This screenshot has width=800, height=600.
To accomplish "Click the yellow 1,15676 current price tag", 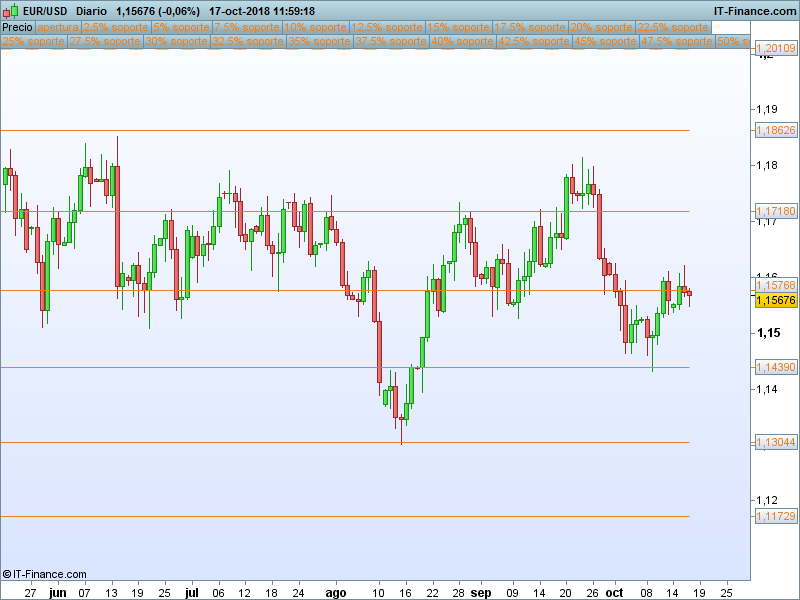I will pos(776,300).
